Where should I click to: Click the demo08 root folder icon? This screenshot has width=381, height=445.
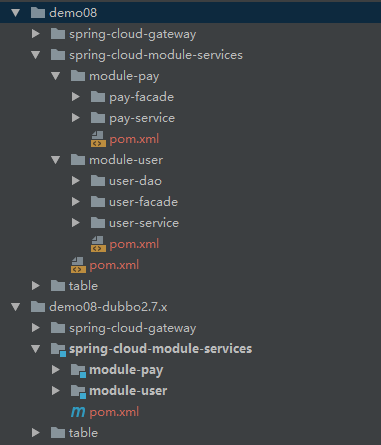pos(38,13)
